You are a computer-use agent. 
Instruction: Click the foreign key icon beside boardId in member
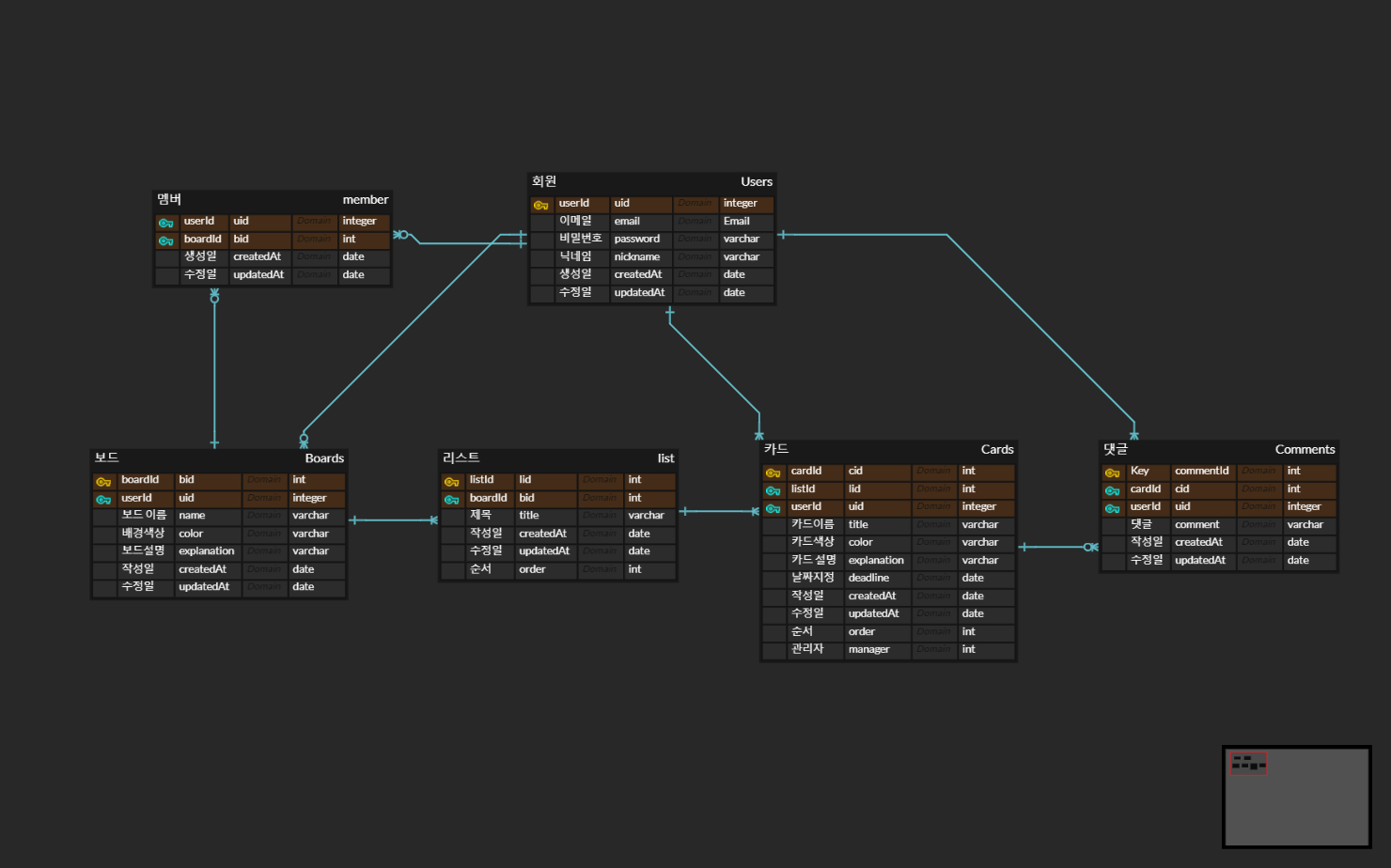click(166, 240)
